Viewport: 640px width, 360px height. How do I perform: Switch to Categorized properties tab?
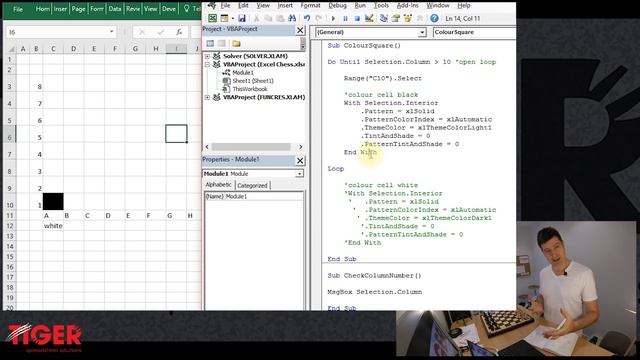click(x=252, y=185)
